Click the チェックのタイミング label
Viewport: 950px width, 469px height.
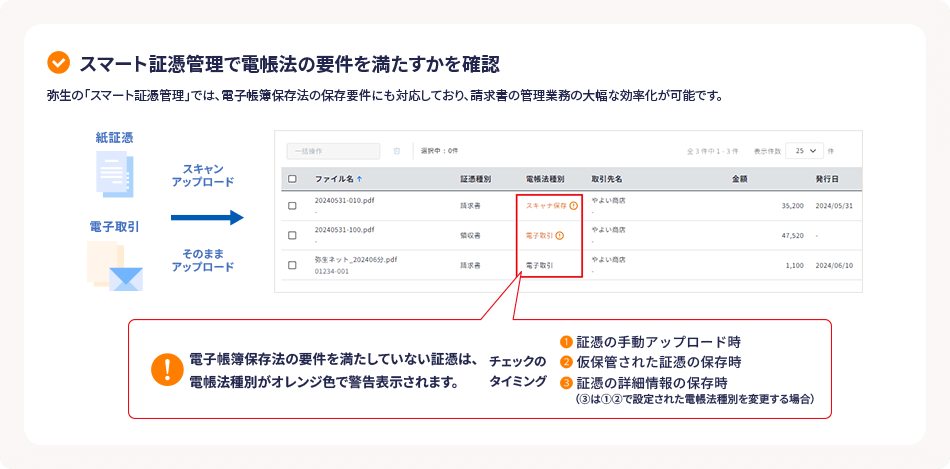tap(517, 371)
